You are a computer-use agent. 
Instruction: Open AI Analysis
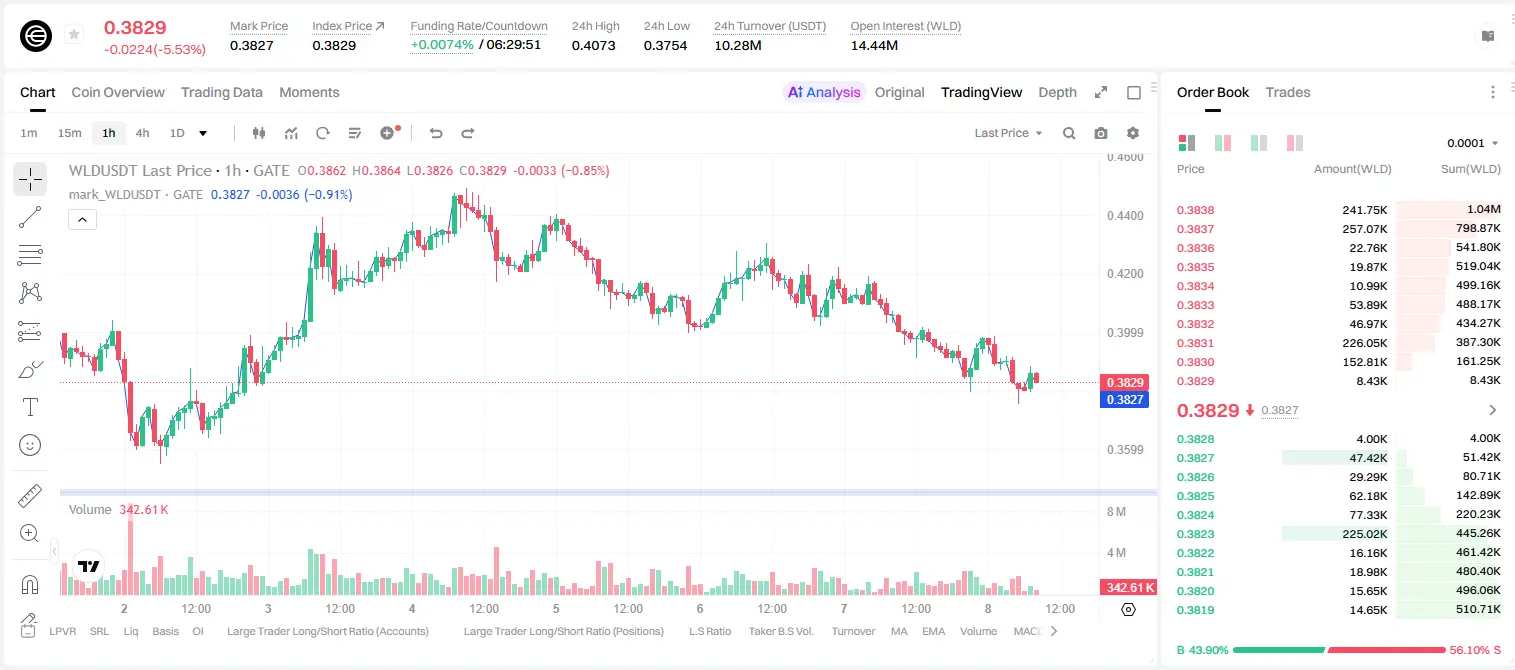[824, 92]
